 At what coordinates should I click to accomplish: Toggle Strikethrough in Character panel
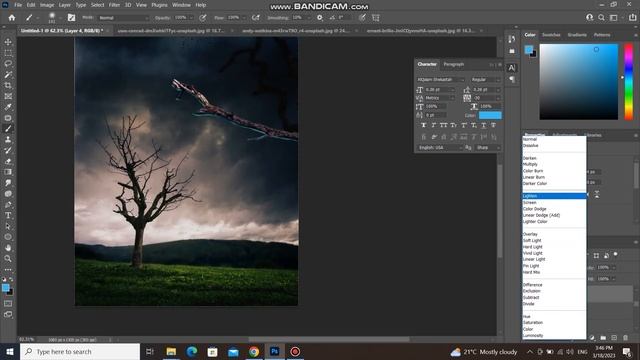point(493,125)
